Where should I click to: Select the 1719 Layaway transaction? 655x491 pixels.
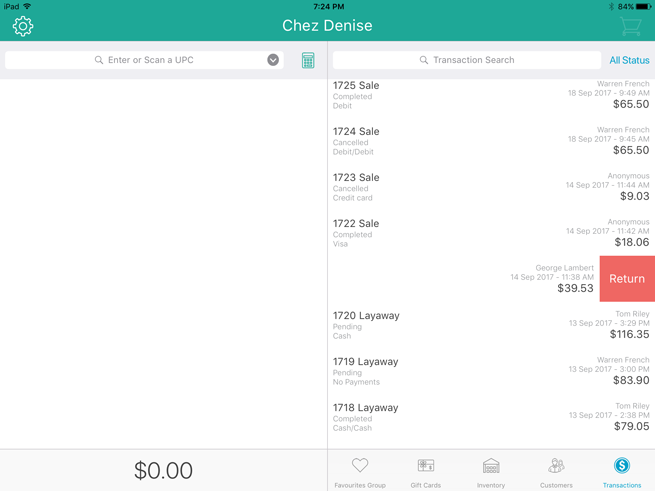click(491, 371)
